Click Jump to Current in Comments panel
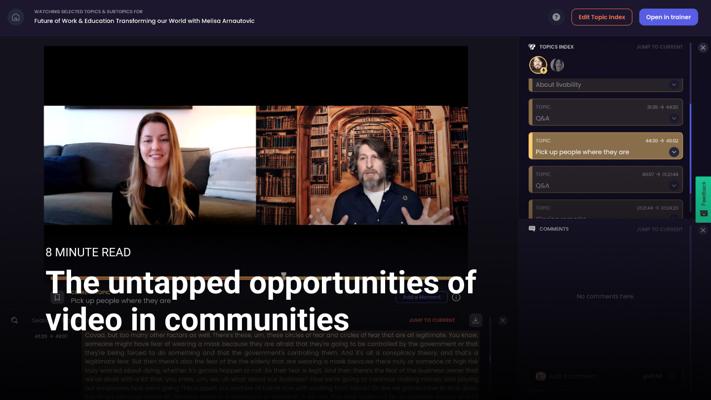Screen dimensions: 711x400 pyautogui.click(x=659, y=229)
